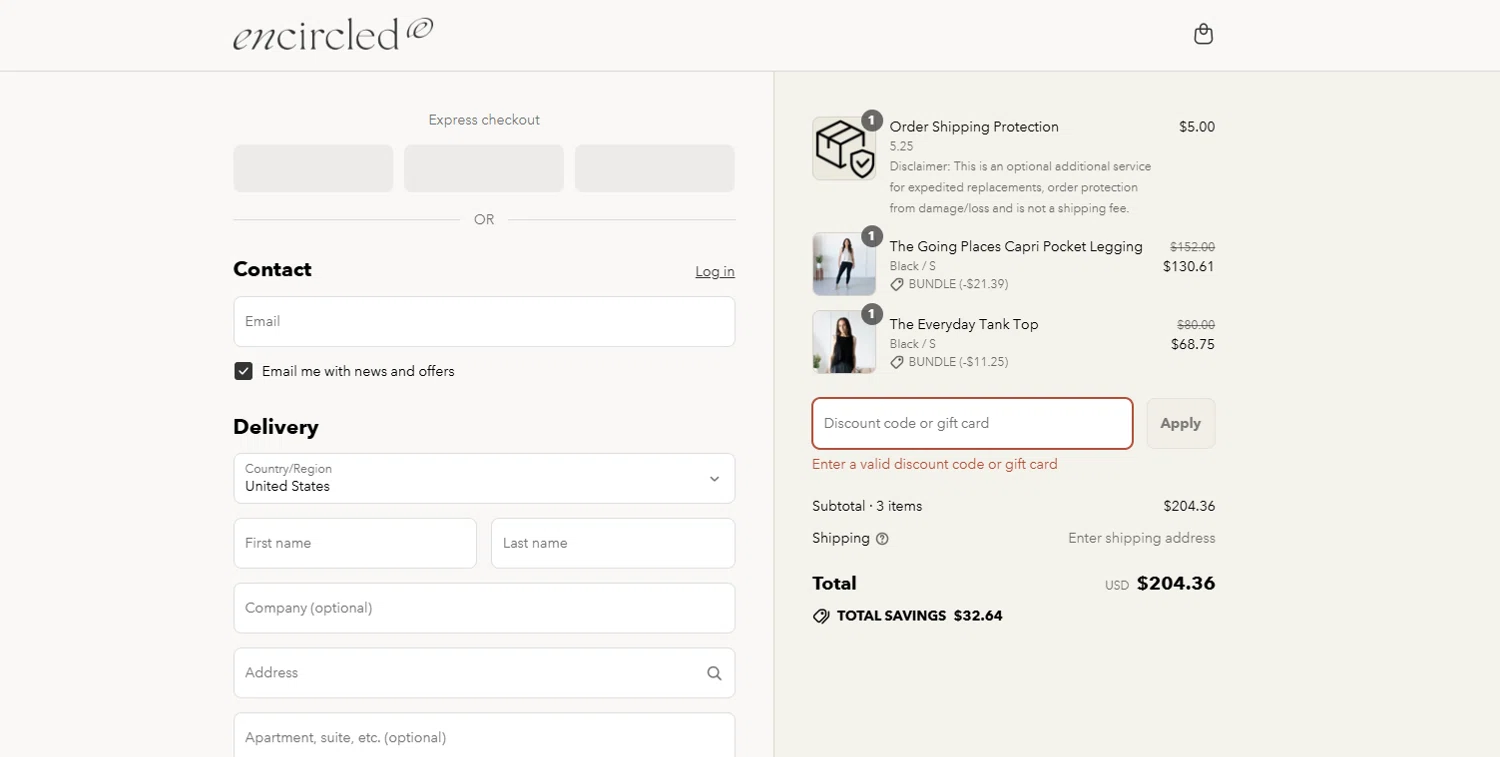The width and height of the screenshot is (1500, 757).
Task: Click the 'Order Shipping Protection' title text
Action: [x=974, y=127]
